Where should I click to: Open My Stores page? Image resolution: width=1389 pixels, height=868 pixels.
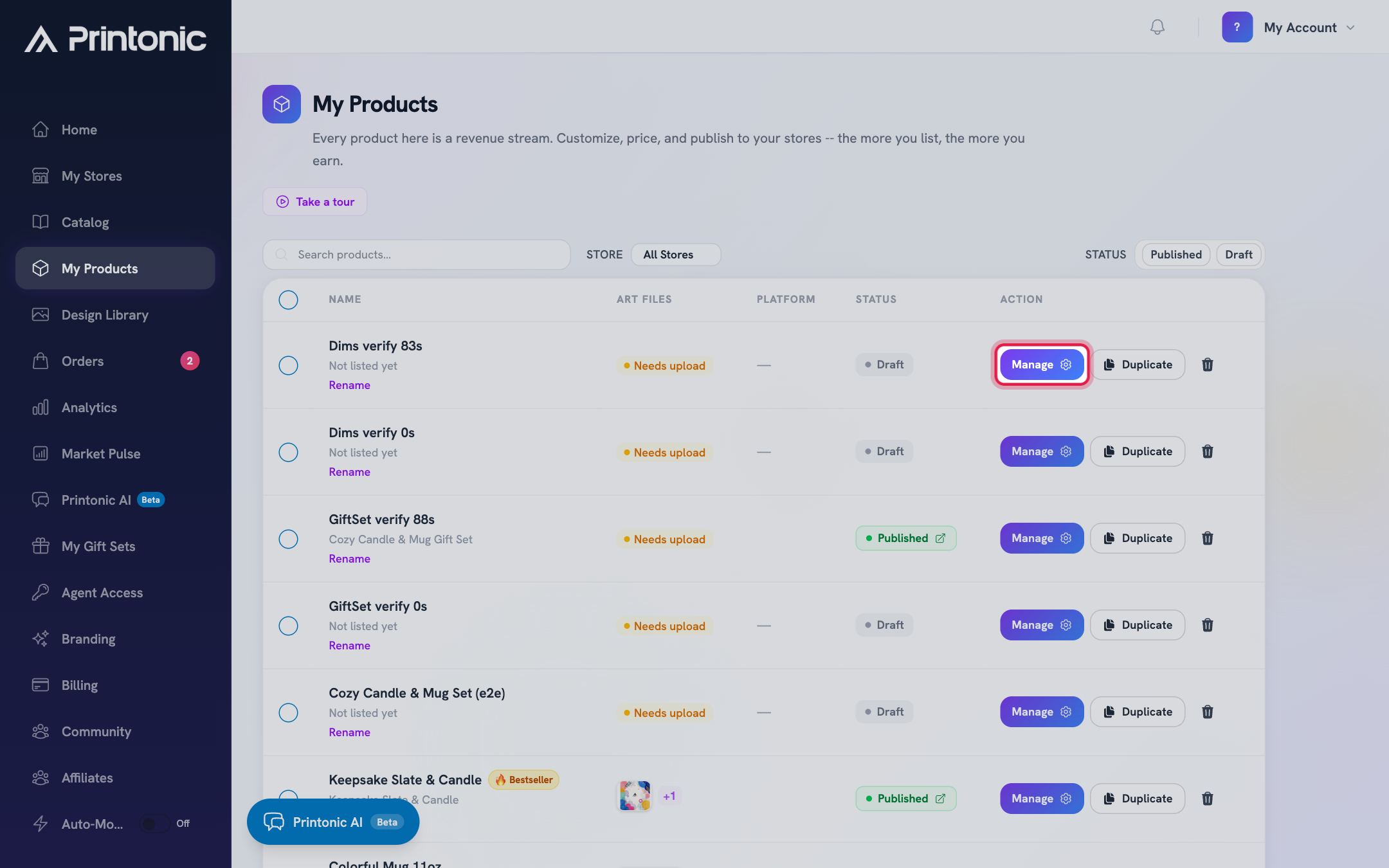tap(115, 176)
